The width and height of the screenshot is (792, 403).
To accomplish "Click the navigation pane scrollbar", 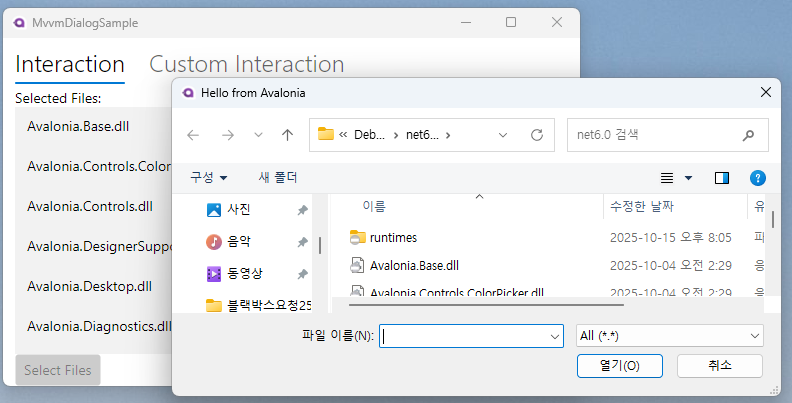I will coord(320,245).
